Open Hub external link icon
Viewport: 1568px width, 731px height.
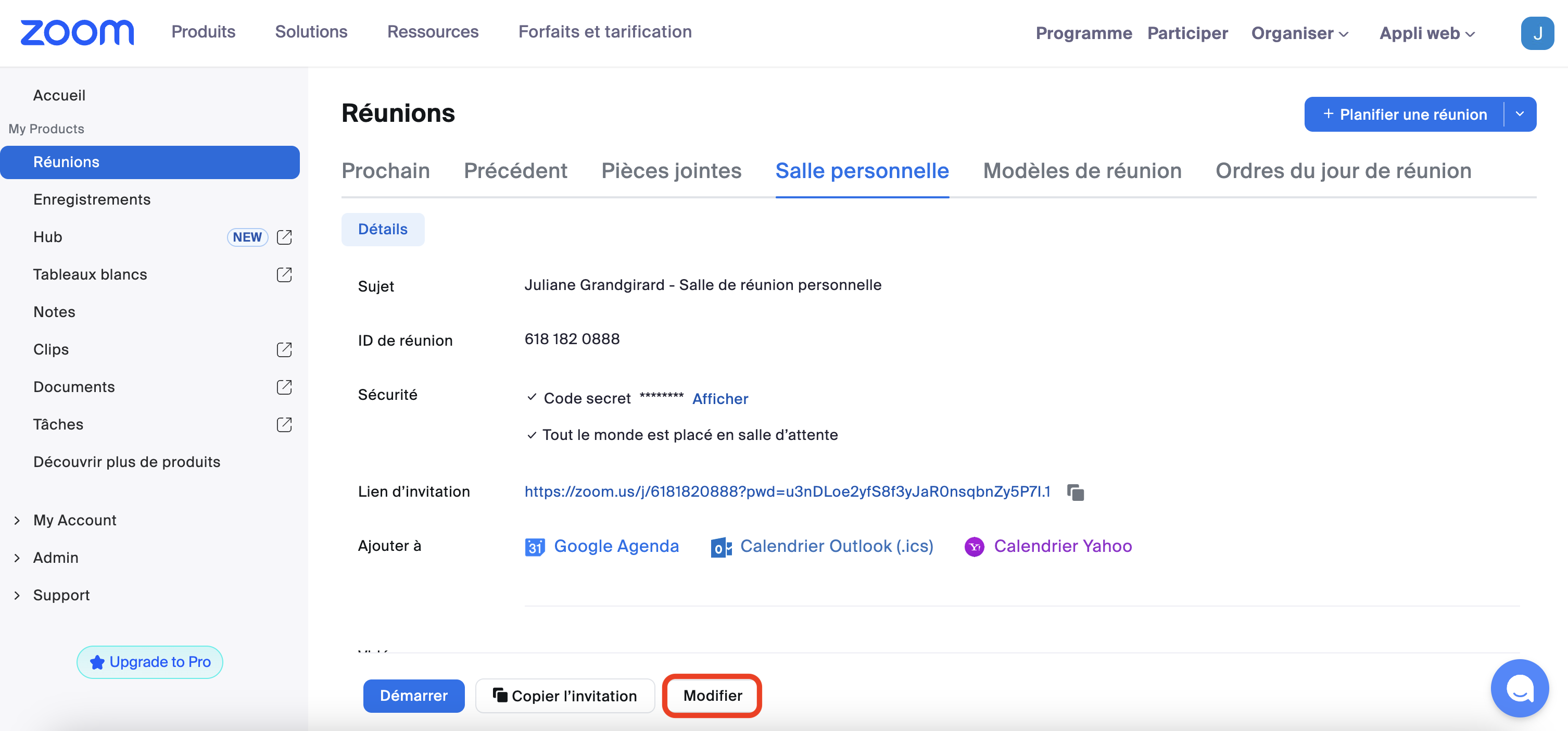tap(284, 237)
